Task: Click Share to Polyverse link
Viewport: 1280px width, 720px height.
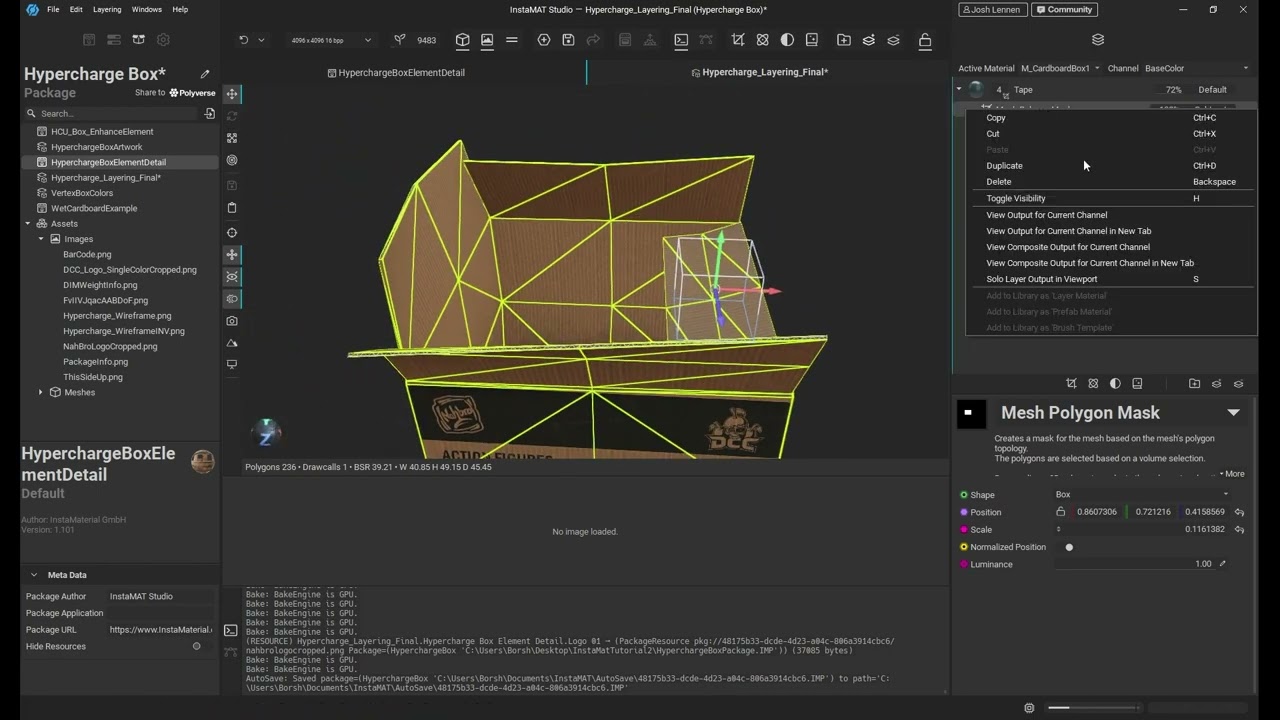Action: (175, 93)
